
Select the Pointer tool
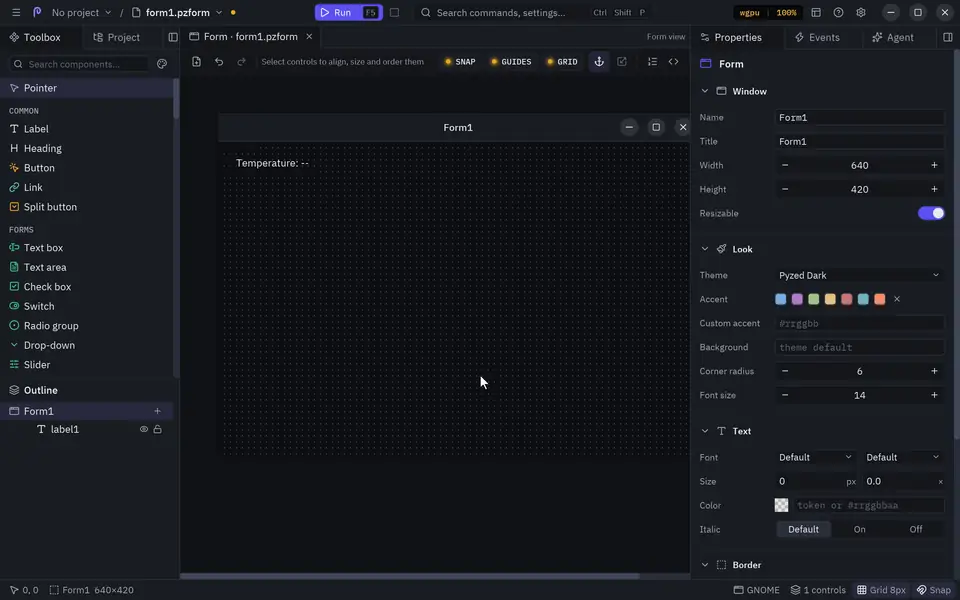click(x=87, y=88)
